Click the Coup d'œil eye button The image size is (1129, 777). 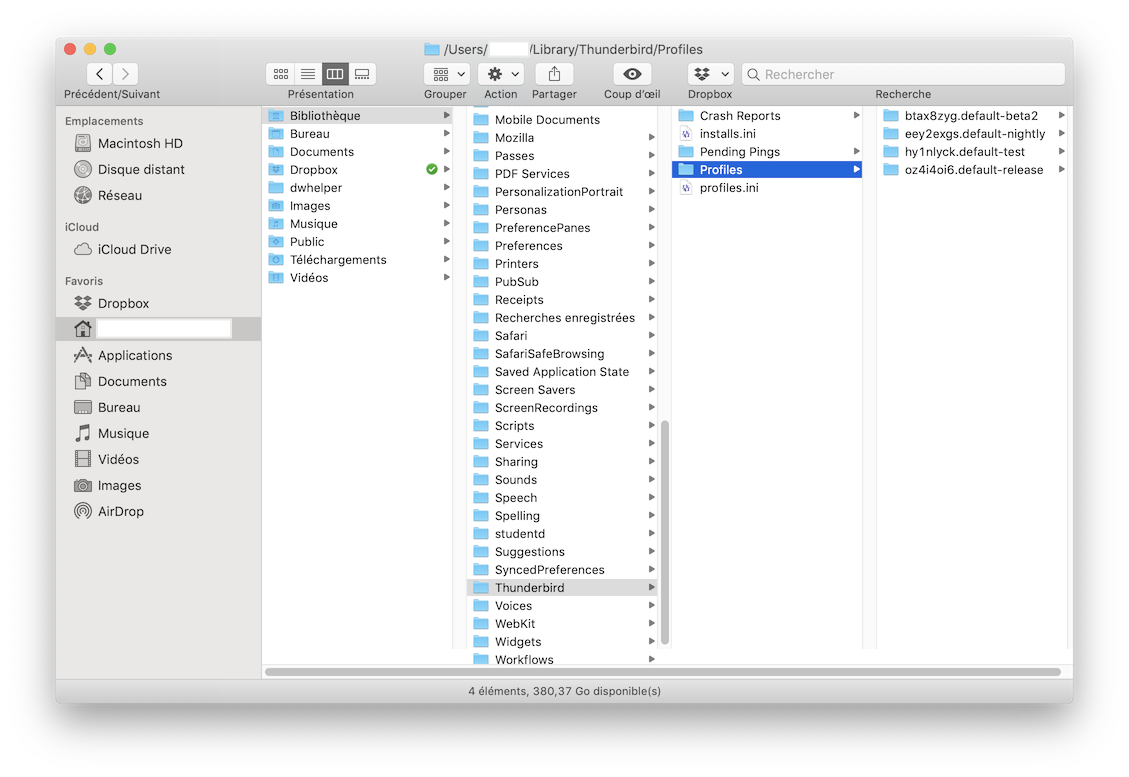pyautogui.click(x=632, y=73)
